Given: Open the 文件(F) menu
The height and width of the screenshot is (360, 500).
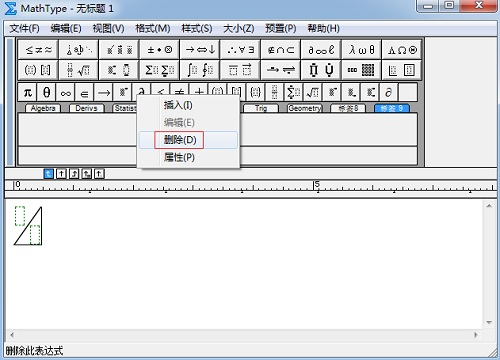Looking at the screenshot, I should tap(24, 29).
